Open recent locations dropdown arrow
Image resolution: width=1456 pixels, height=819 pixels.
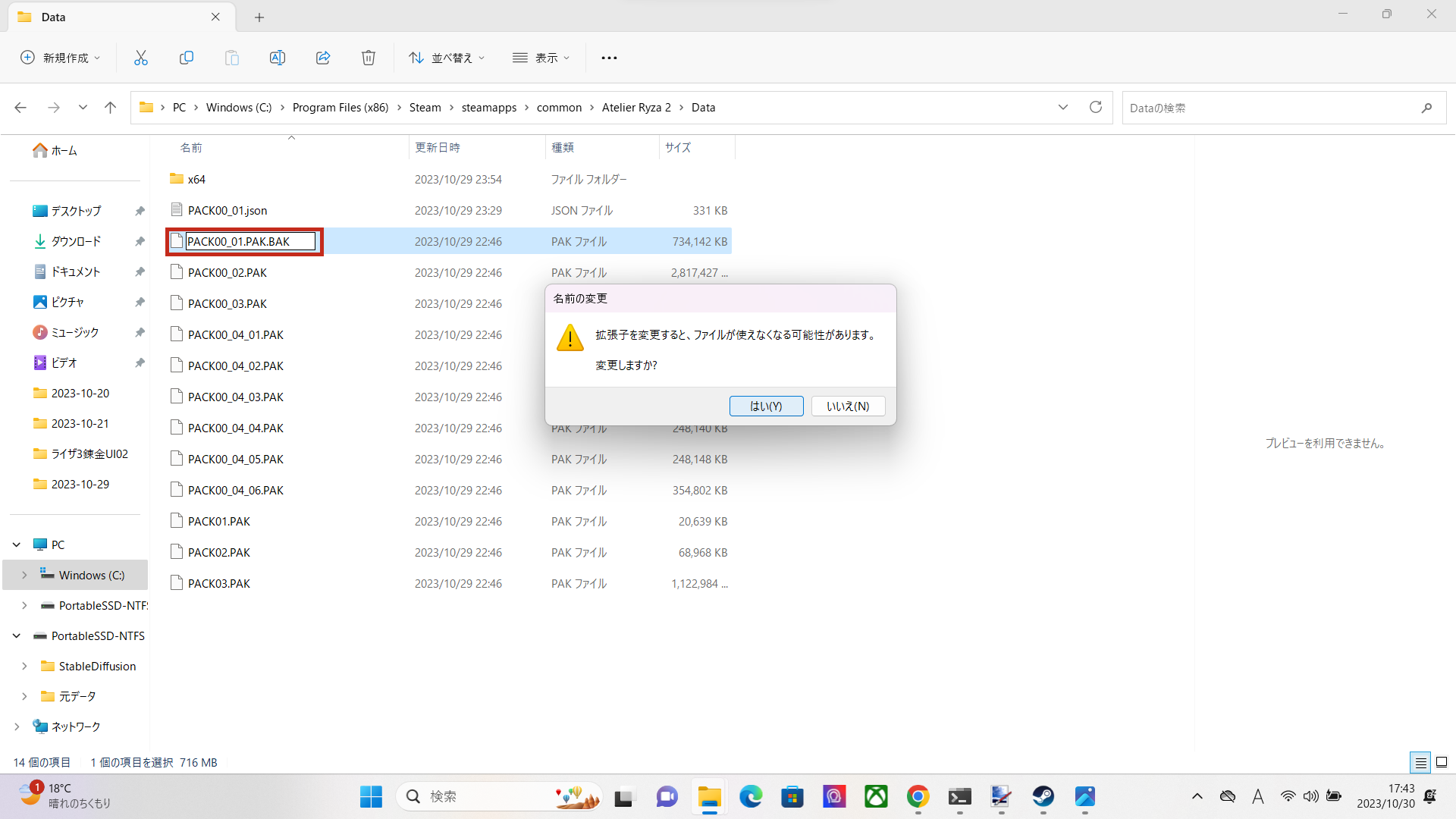[83, 108]
